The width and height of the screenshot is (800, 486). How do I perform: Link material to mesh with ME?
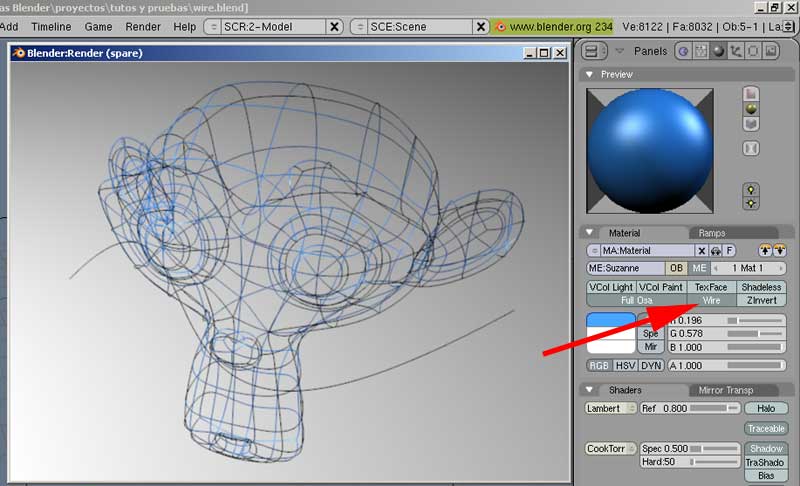coord(698,268)
